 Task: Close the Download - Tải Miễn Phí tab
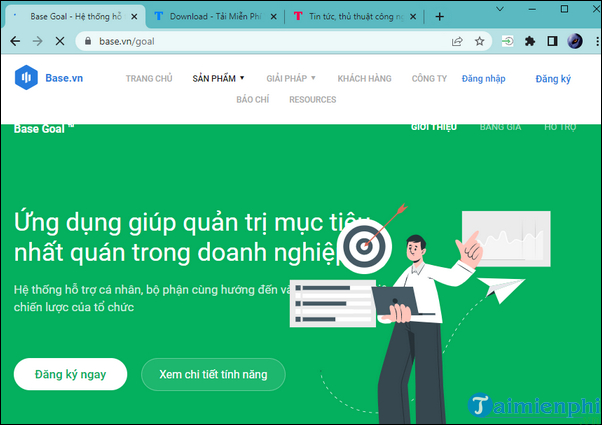click(x=273, y=17)
